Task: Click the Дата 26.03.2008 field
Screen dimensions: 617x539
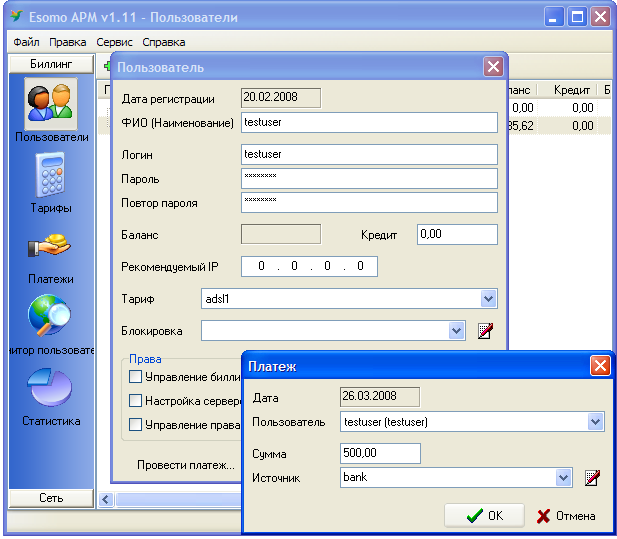Action: point(380,397)
